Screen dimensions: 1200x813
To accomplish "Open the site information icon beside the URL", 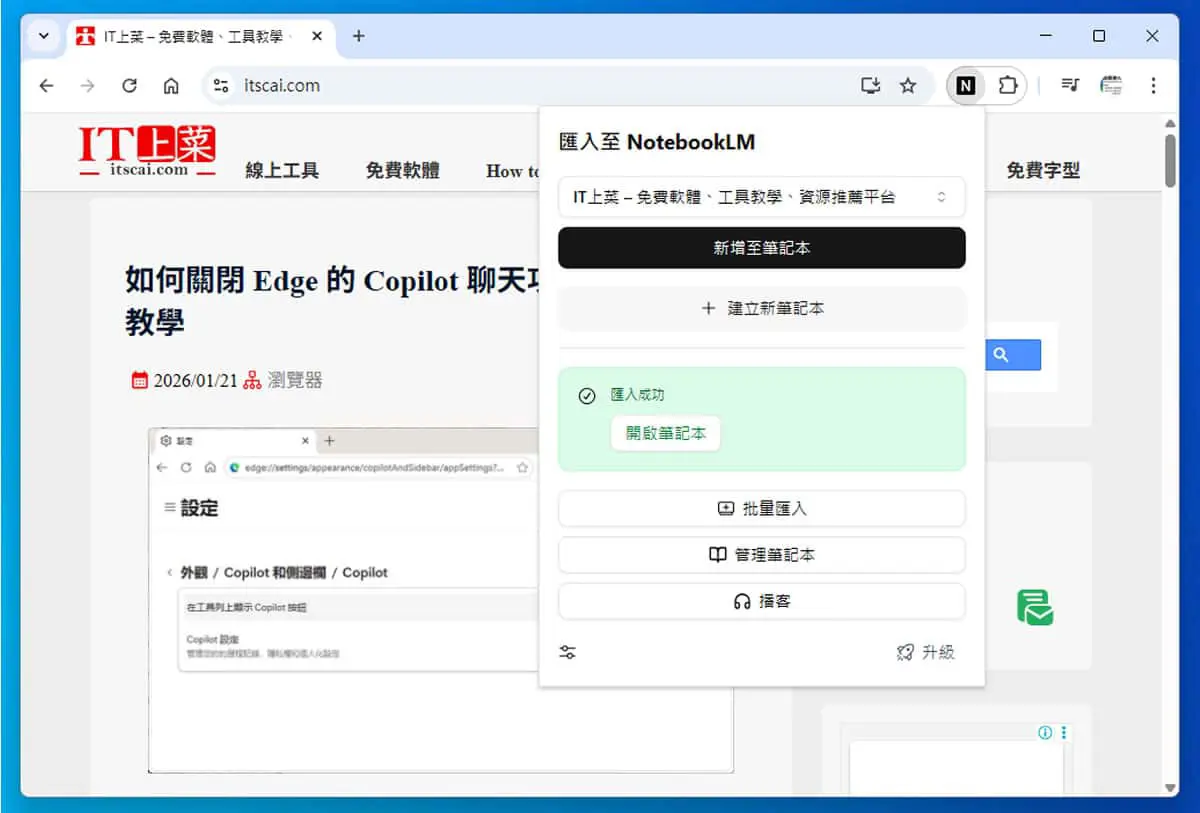I will [221, 86].
